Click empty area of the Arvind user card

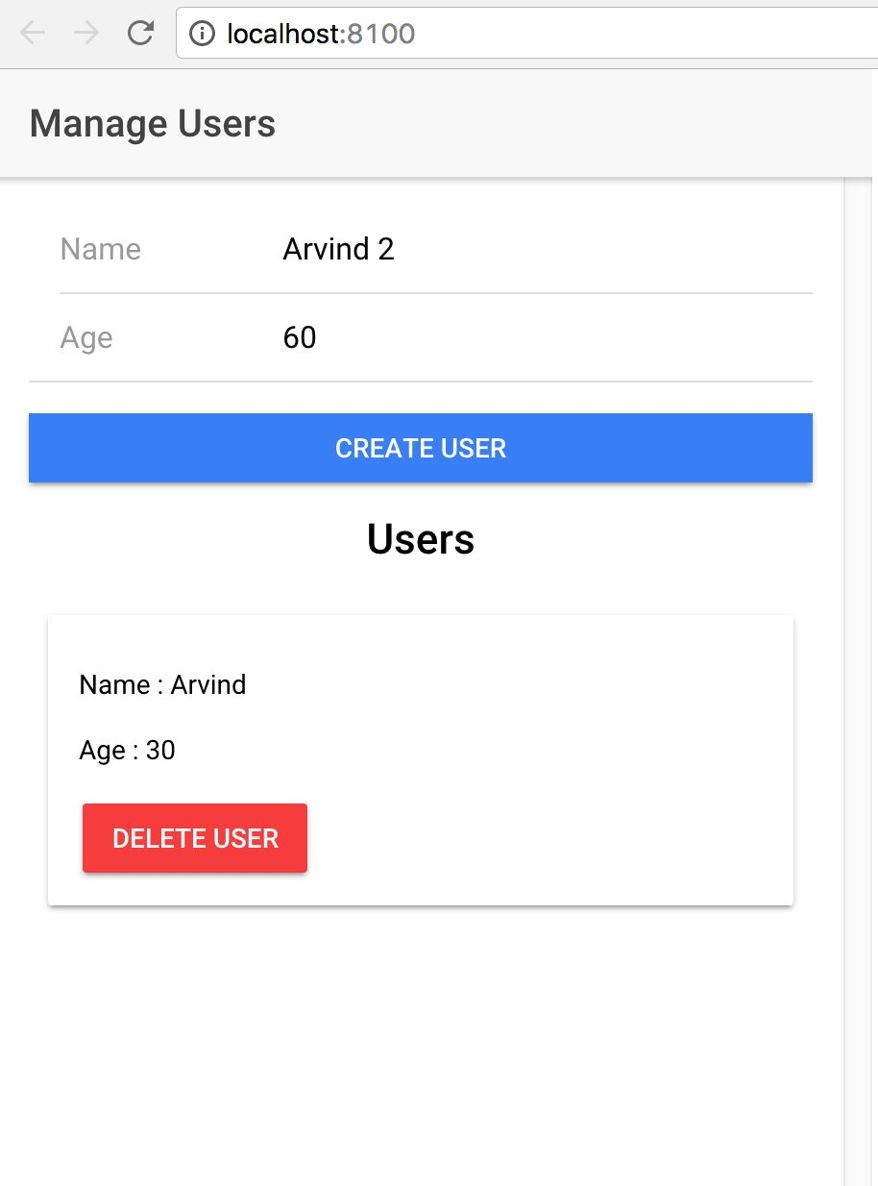[x=552, y=756]
